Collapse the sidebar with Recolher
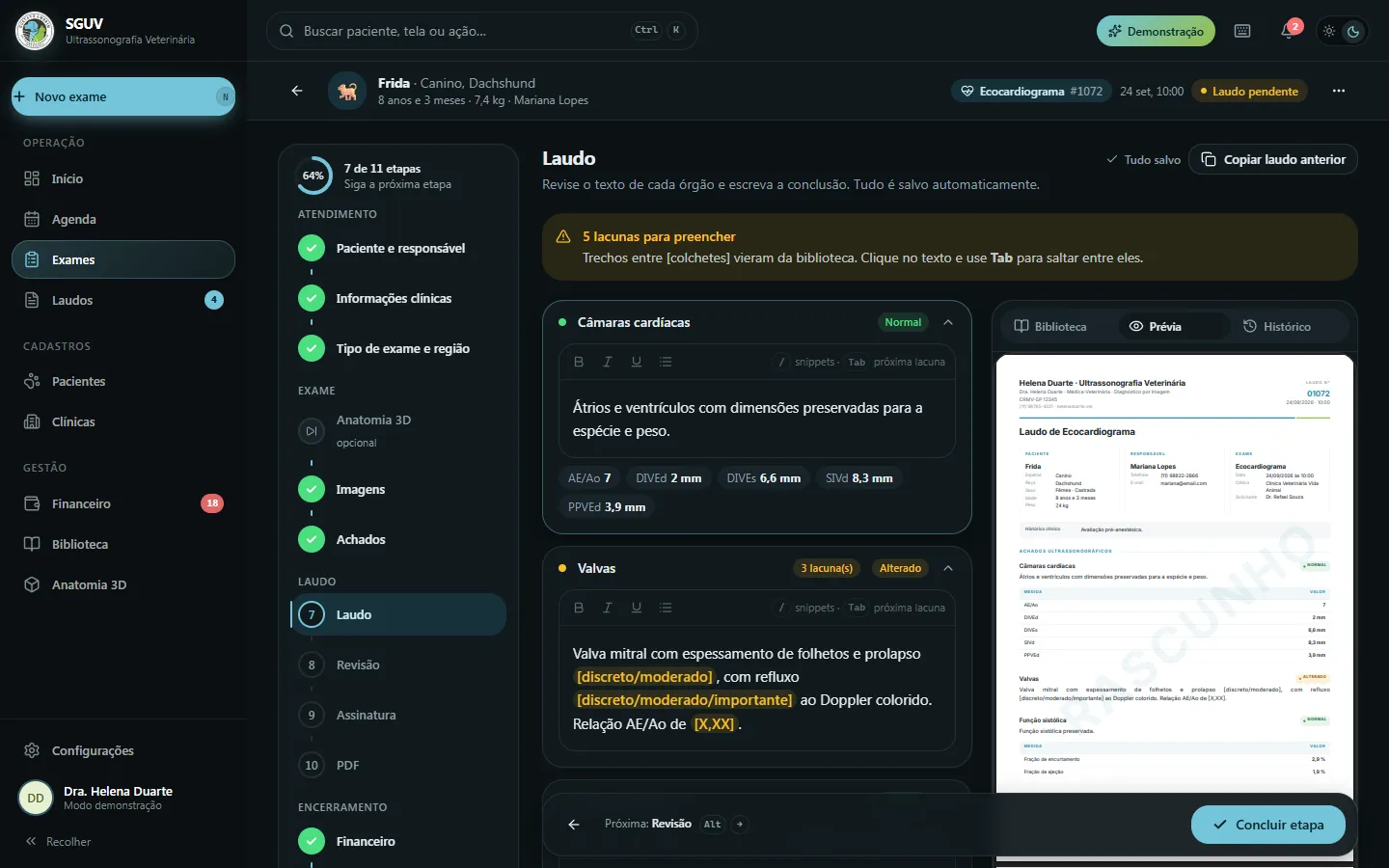Image resolution: width=1389 pixels, height=868 pixels. pyautogui.click(x=58, y=841)
